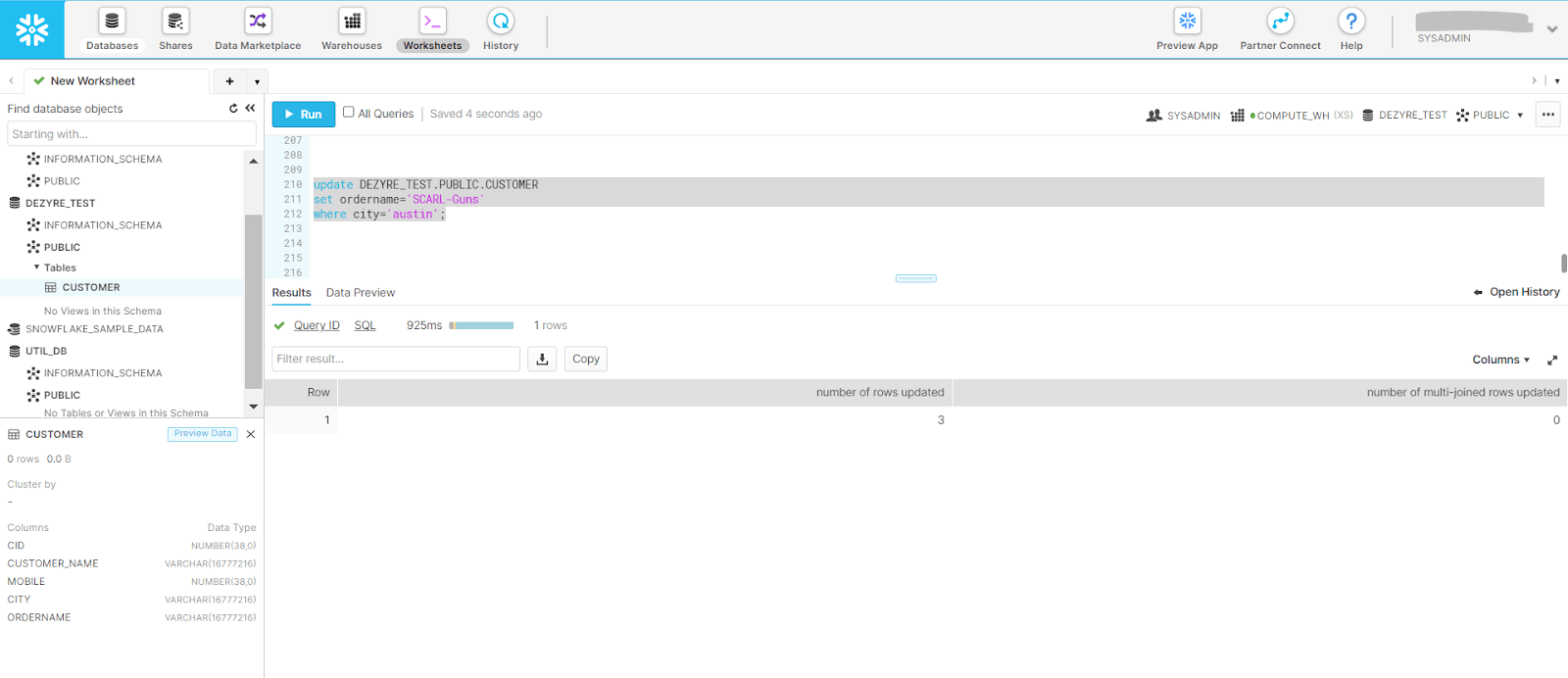Open the Preview App
The width and height of the screenshot is (1568, 678).
coord(1187,29)
